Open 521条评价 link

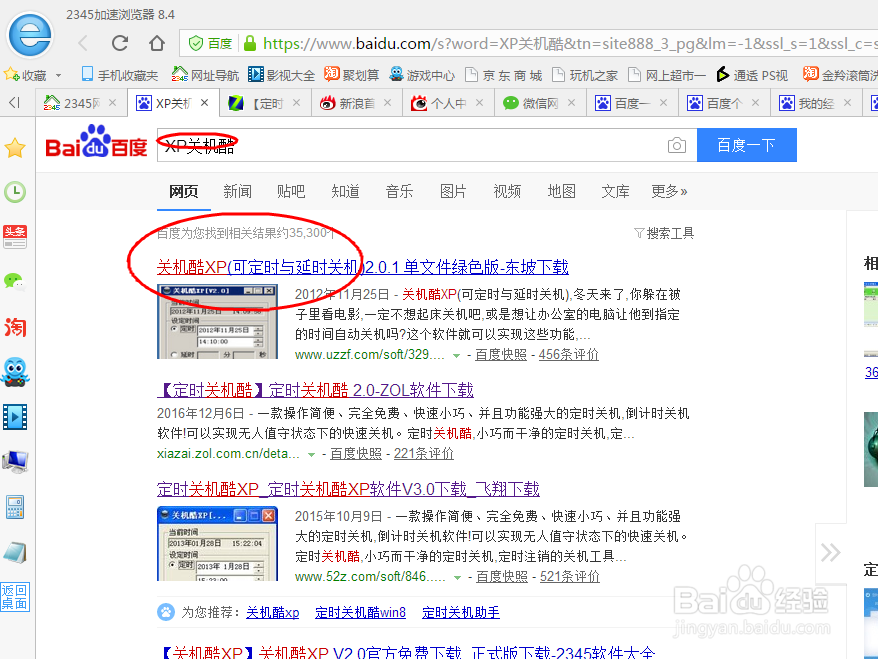click(x=569, y=576)
